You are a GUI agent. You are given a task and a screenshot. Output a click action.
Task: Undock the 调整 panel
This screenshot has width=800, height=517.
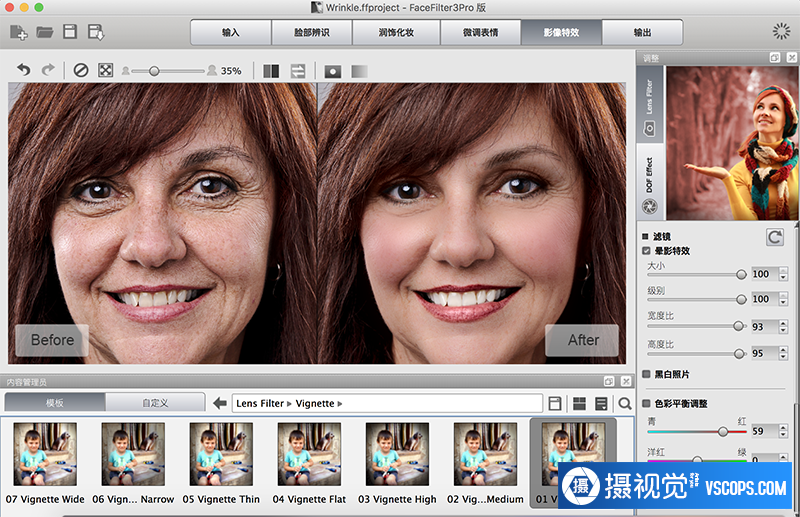[774, 58]
